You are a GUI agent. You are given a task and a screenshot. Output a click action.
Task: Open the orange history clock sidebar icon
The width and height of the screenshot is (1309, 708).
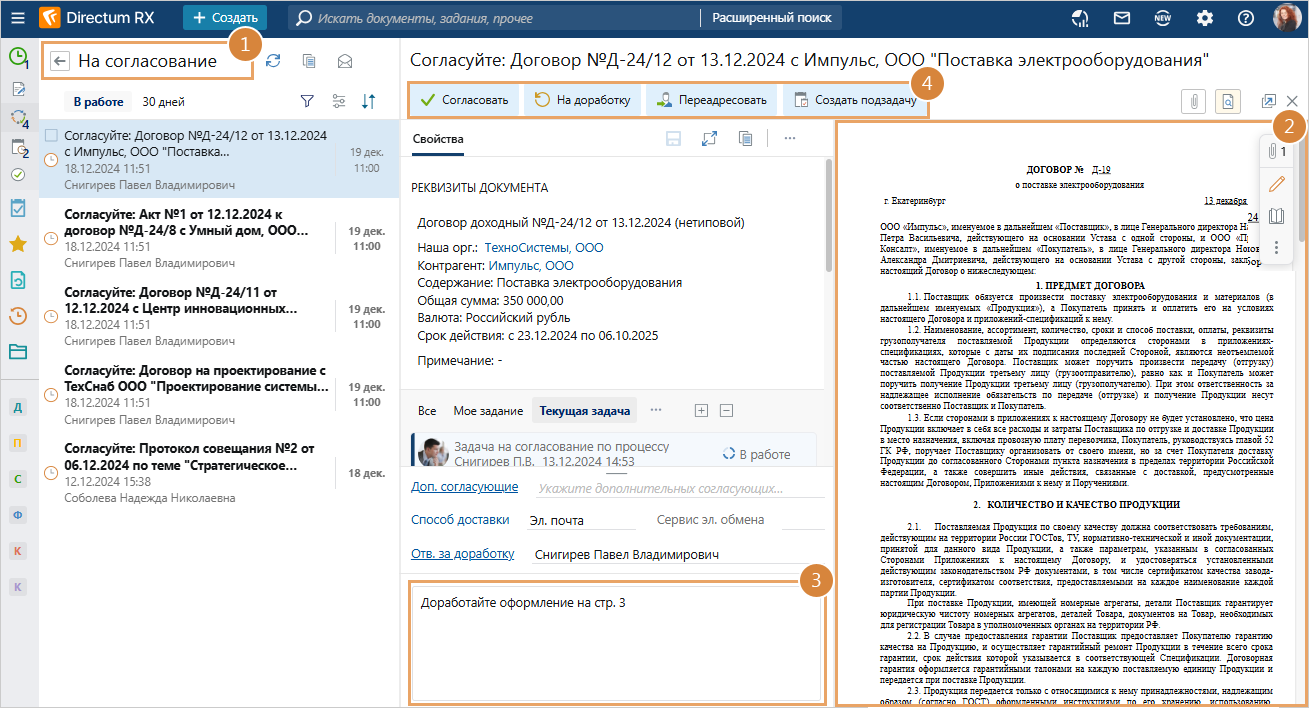point(18,316)
